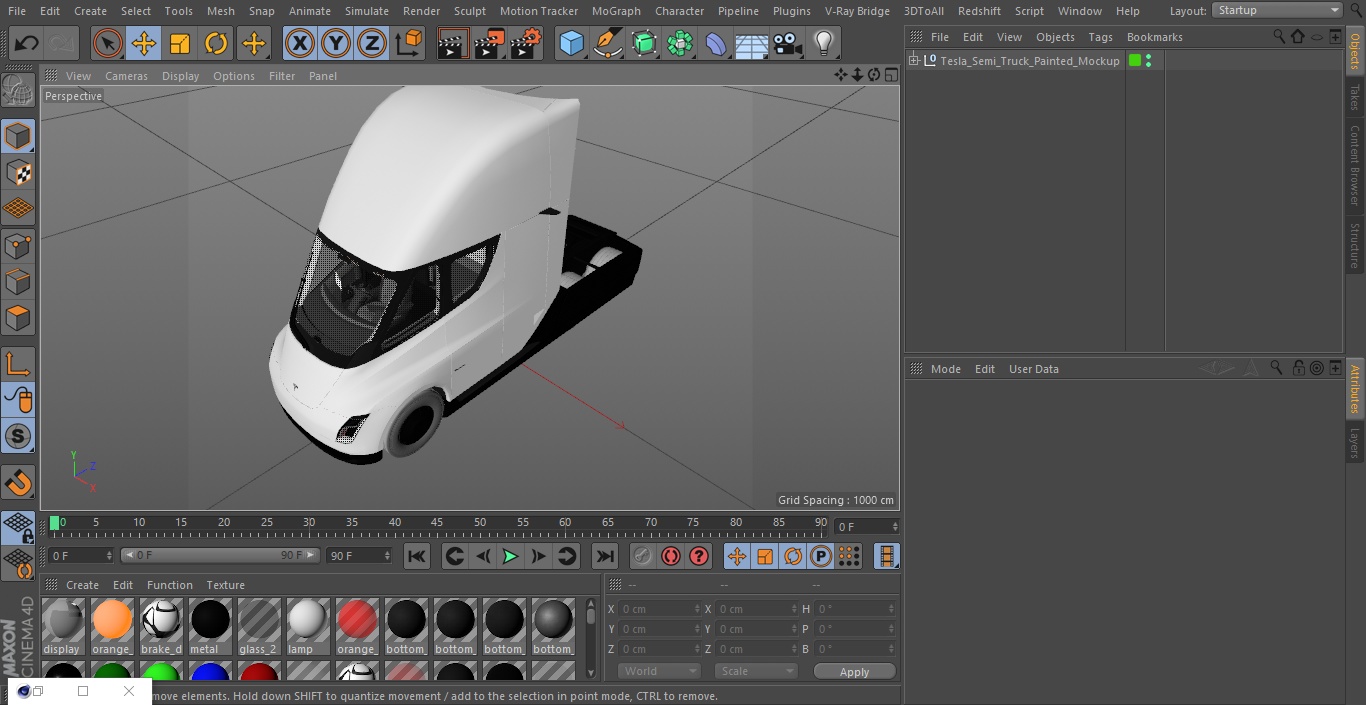Screen dimensions: 1366x705
Task: Open the World coordinate system dropdown
Action: [x=658, y=671]
